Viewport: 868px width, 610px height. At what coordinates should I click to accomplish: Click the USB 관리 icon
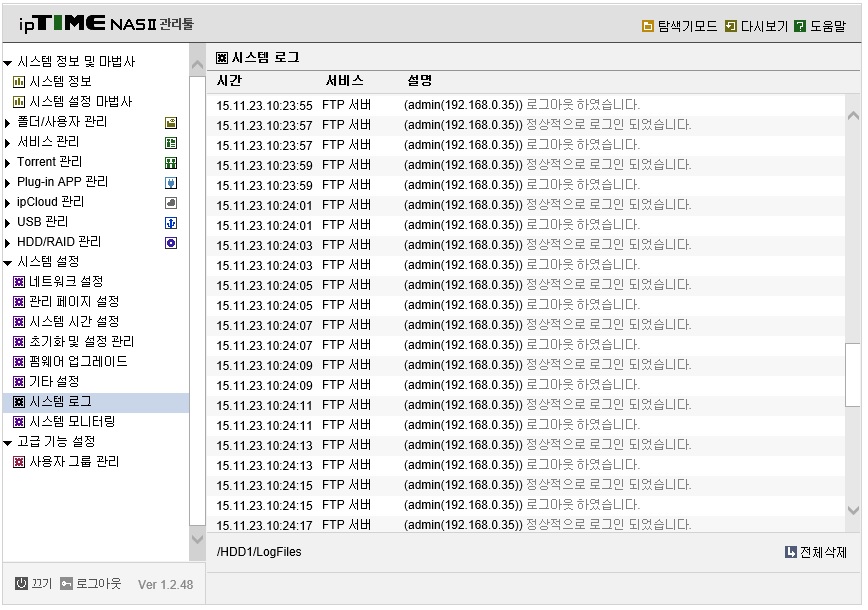tap(171, 223)
